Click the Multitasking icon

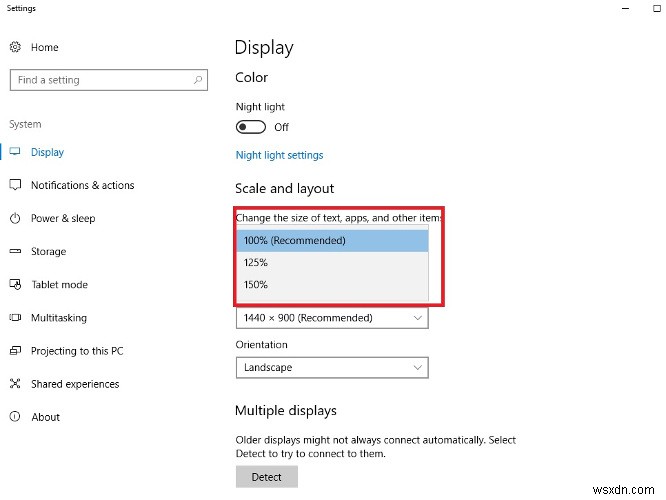pyautogui.click(x=15, y=317)
